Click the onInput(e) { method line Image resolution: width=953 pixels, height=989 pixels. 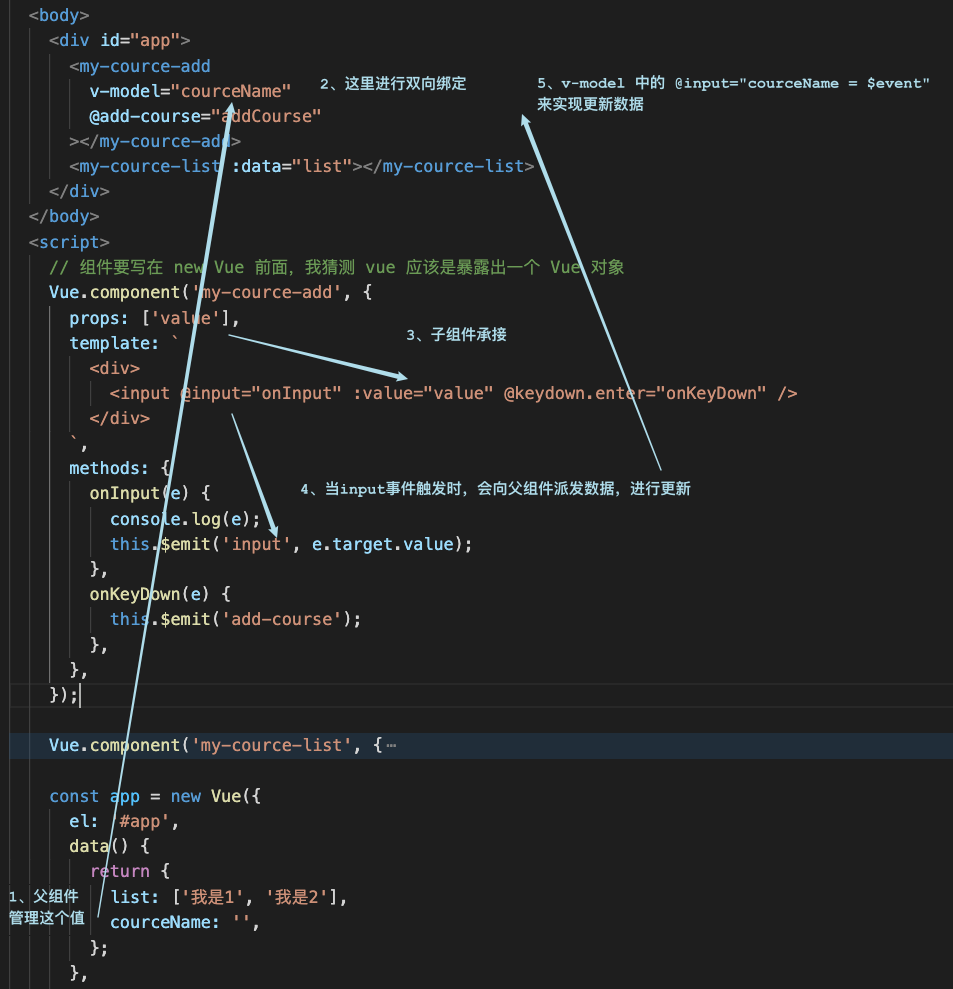click(x=149, y=493)
